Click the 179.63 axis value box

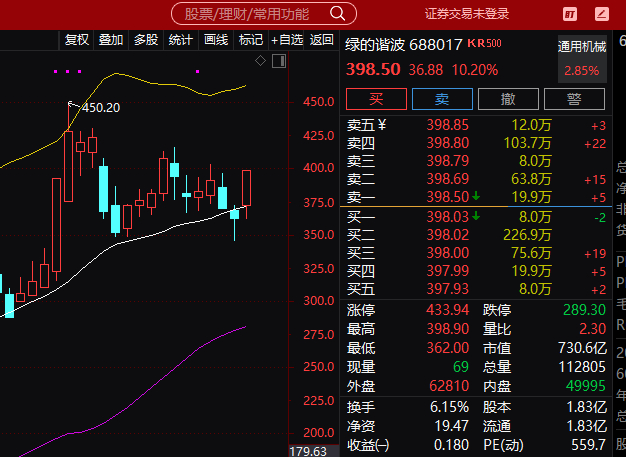coord(314,451)
